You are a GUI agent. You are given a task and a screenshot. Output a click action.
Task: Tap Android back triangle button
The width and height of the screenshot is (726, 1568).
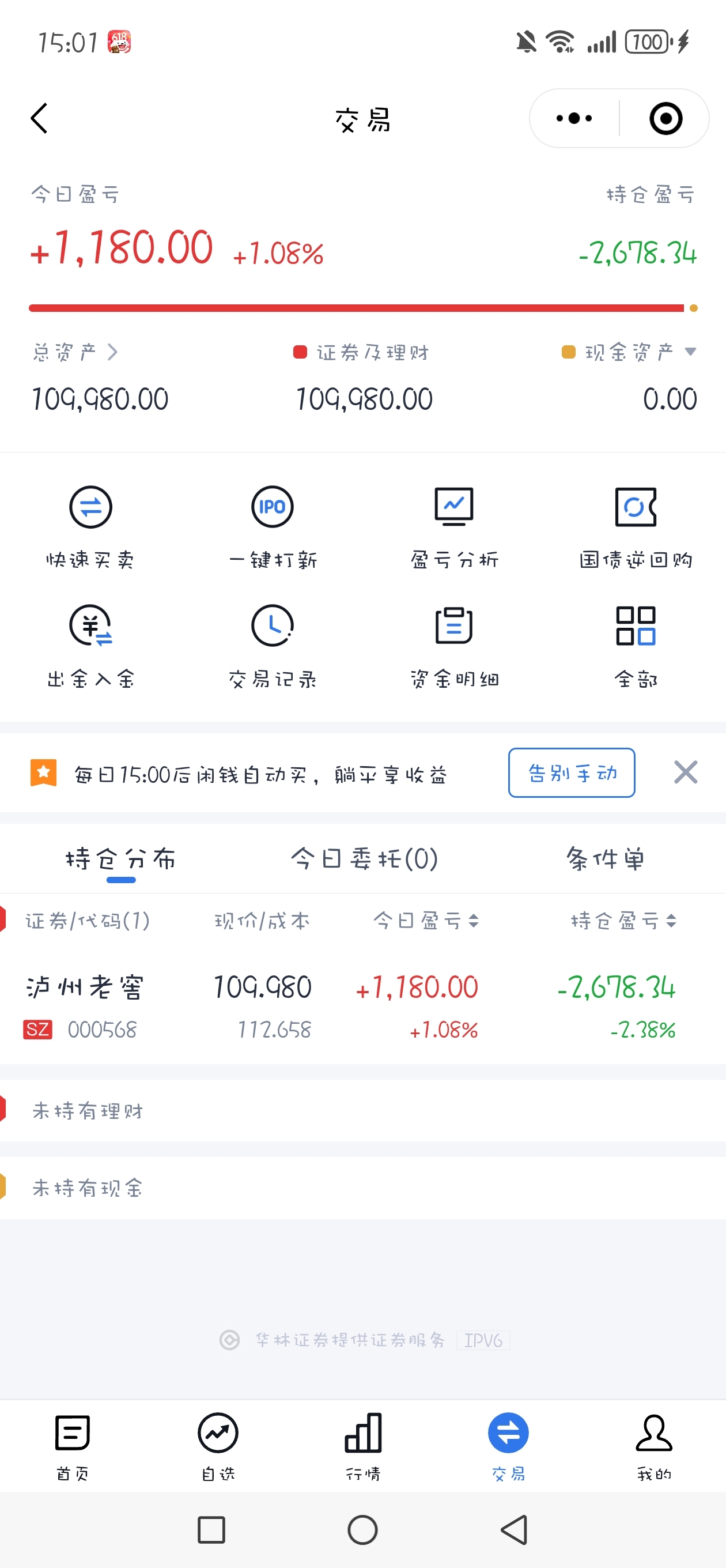[x=514, y=1529]
